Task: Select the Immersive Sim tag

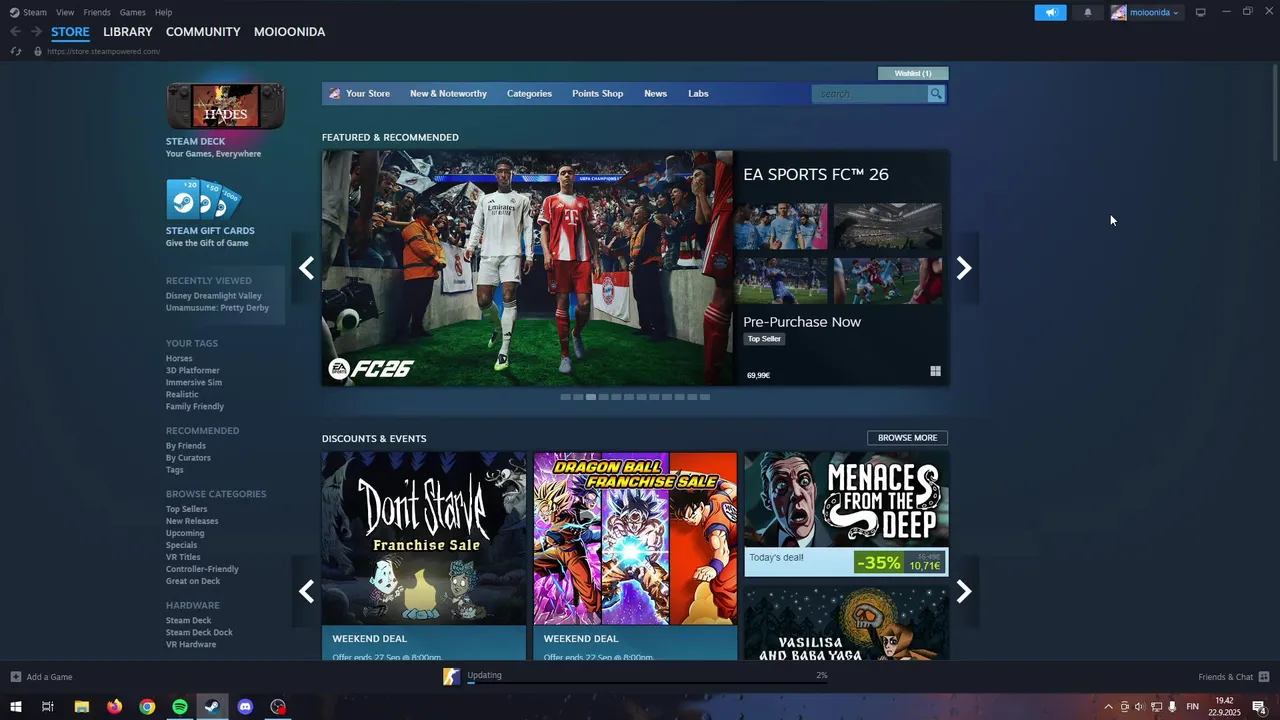Action: pyautogui.click(x=194, y=383)
